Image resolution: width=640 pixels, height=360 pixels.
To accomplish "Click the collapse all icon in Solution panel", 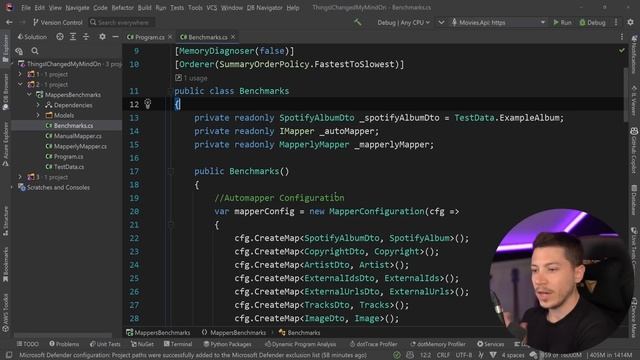I will click(x=86, y=37).
